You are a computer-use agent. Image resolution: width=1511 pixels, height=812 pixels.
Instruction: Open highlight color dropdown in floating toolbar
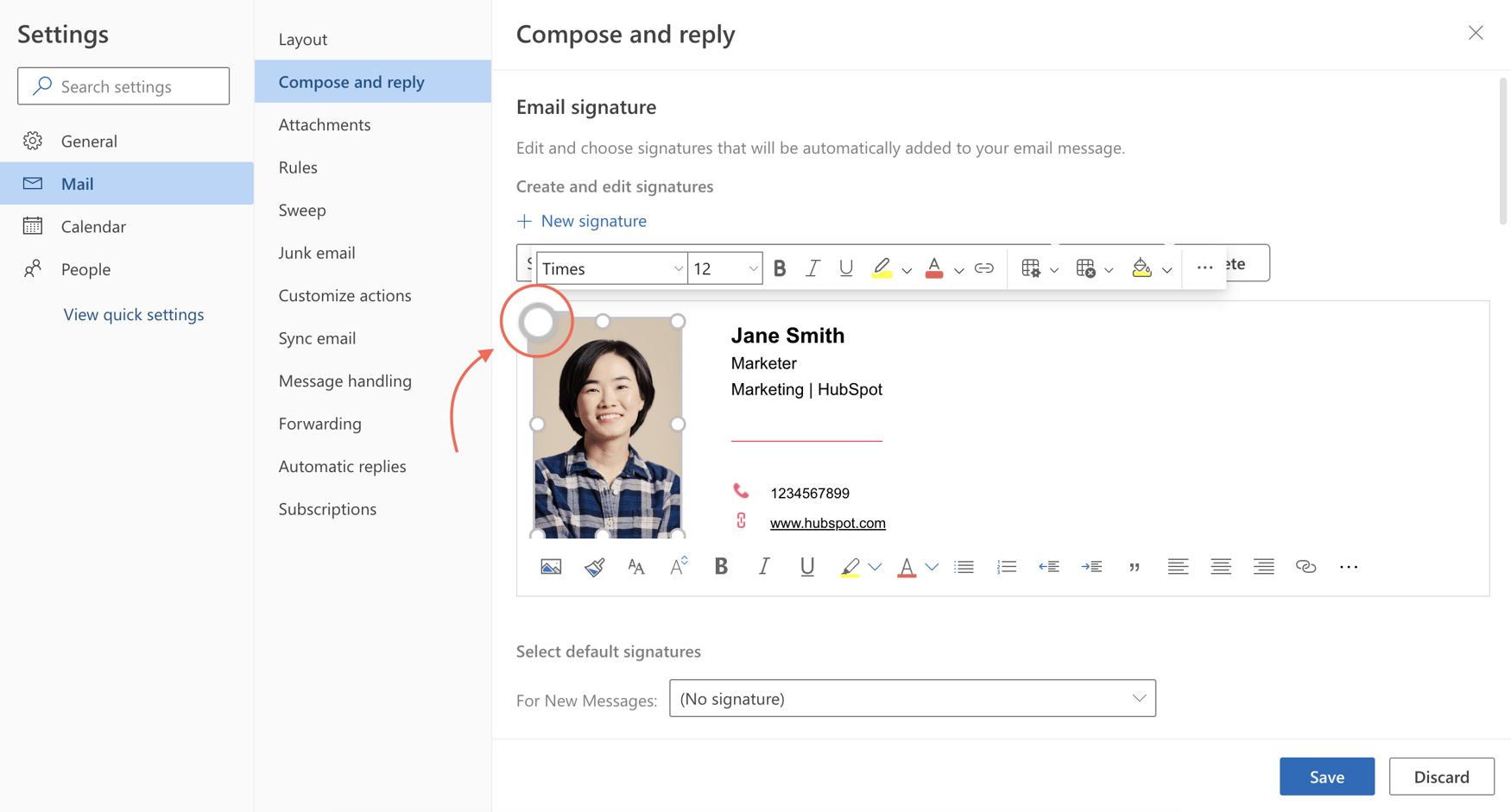coord(907,270)
